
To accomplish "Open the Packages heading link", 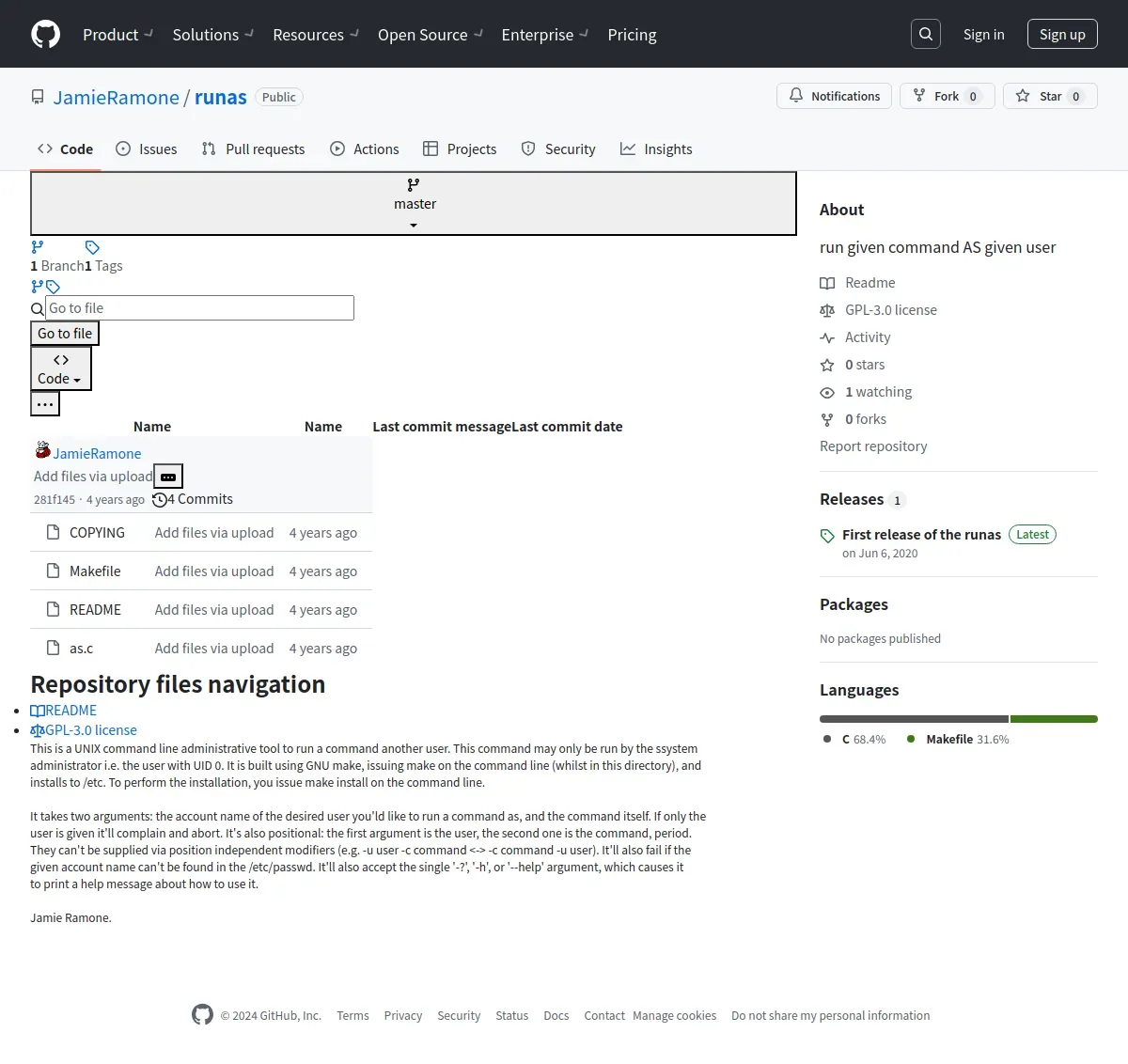I will (x=854, y=604).
